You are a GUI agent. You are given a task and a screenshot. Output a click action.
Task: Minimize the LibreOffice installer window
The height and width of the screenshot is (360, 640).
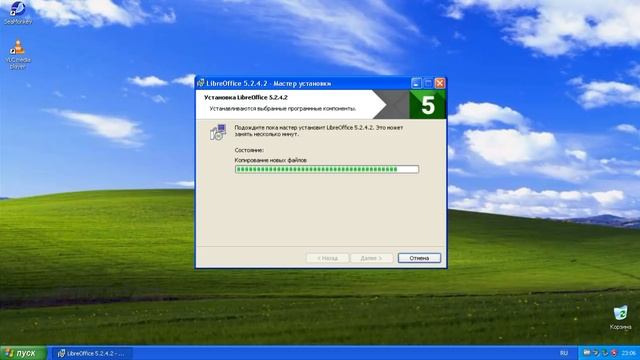[416, 83]
